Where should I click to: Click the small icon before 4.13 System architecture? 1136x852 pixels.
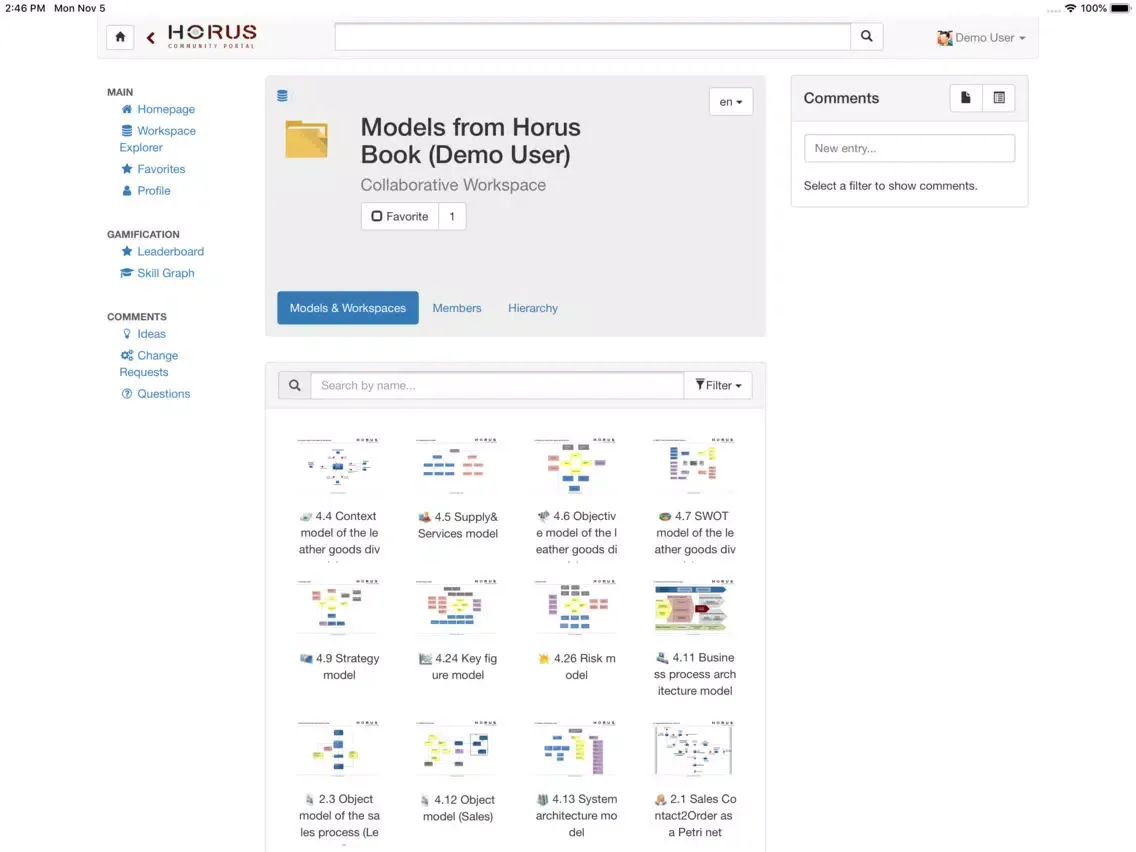(x=542, y=799)
